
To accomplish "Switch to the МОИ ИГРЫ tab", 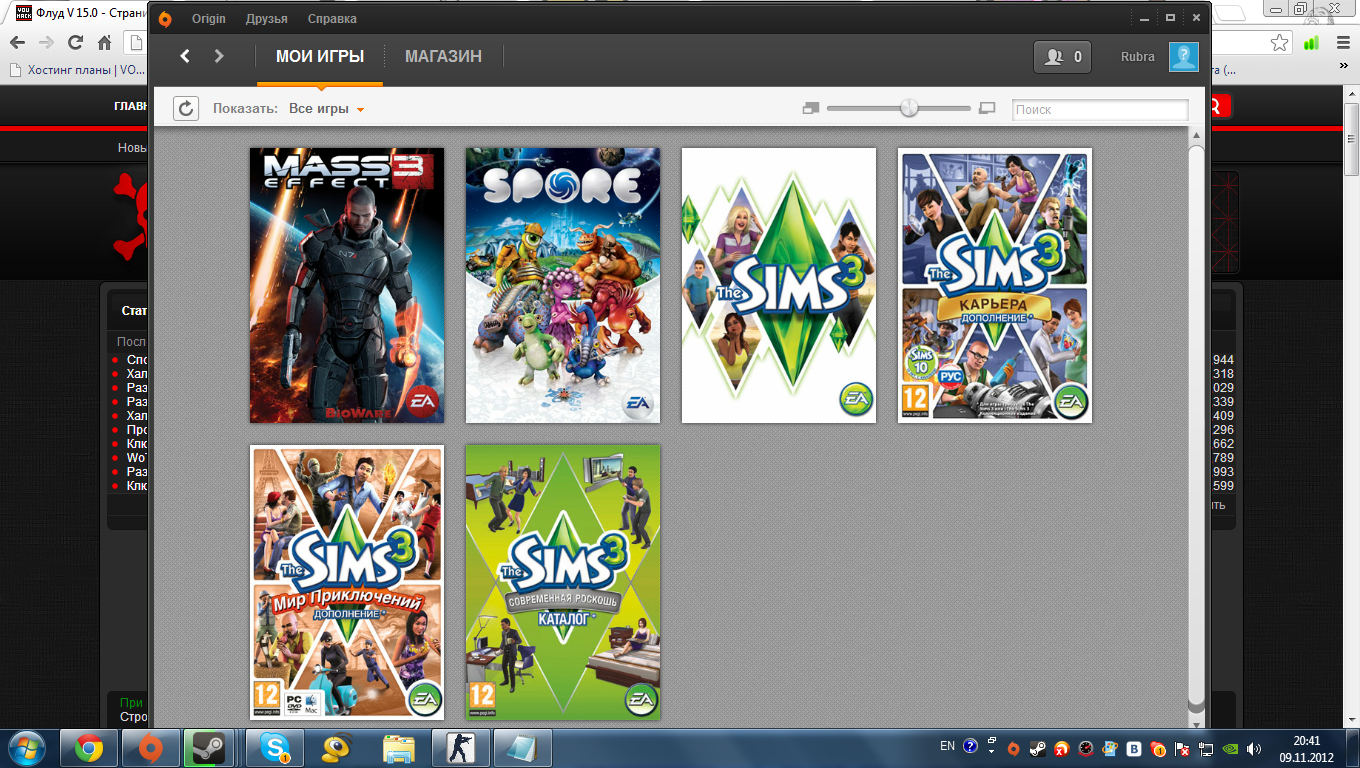I will (x=320, y=57).
